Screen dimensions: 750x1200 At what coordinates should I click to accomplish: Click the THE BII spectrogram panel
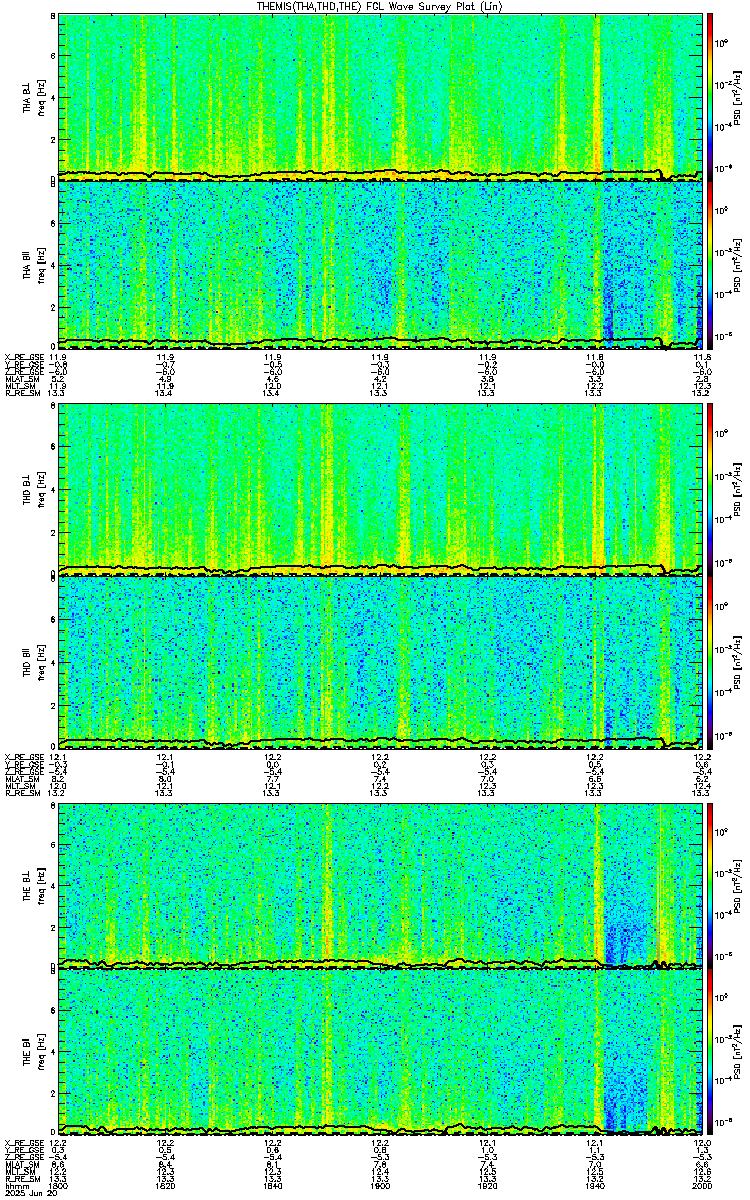pos(380,1052)
